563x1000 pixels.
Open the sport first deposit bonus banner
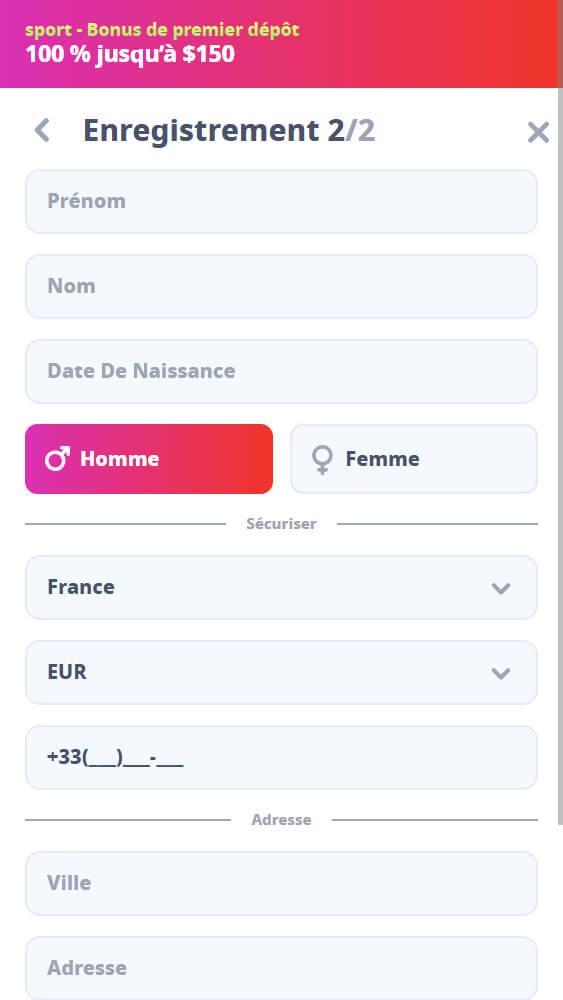281,44
